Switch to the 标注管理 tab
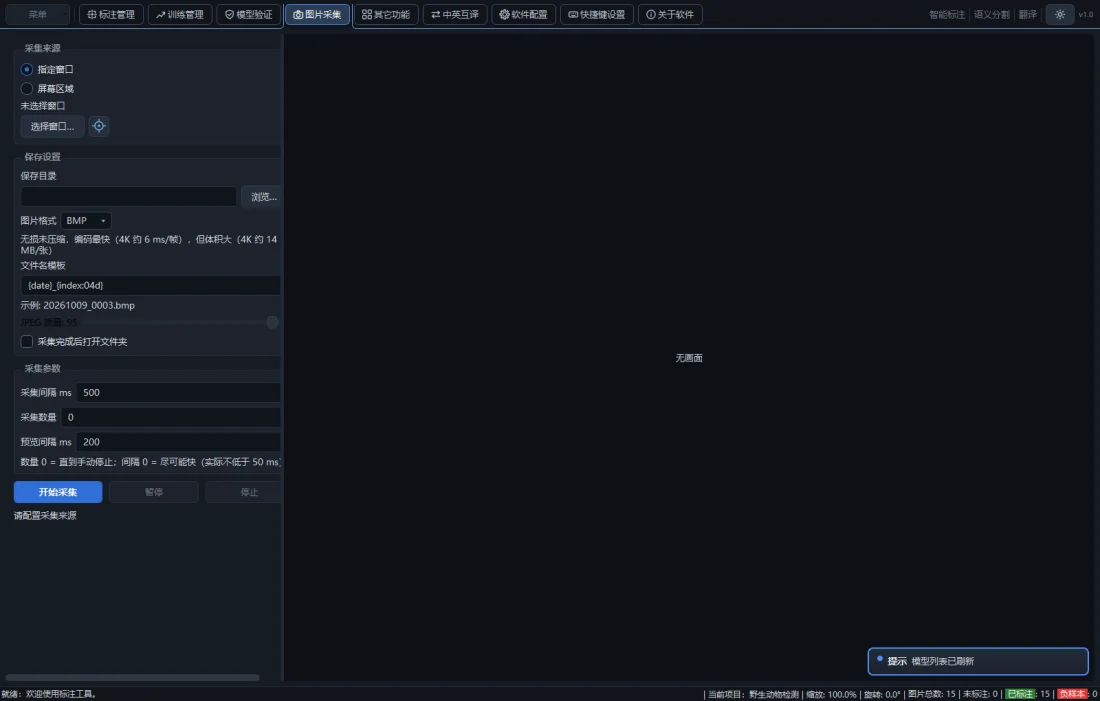 (x=112, y=15)
